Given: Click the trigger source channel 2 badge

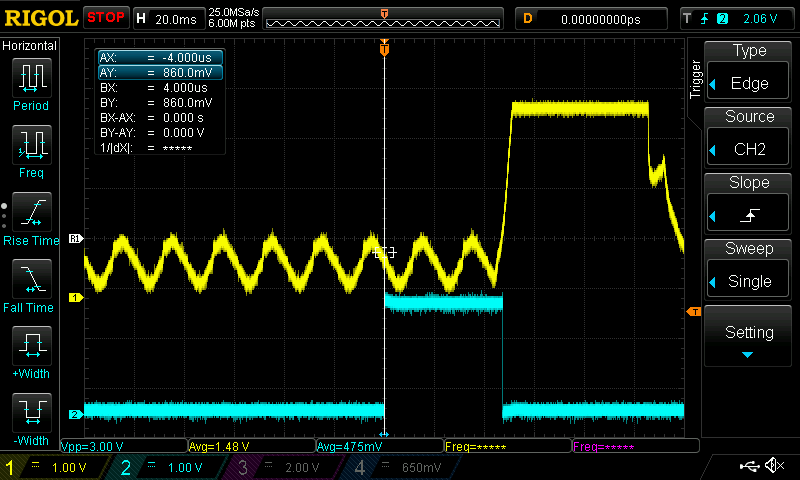Looking at the screenshot, I should click(722, 19).
